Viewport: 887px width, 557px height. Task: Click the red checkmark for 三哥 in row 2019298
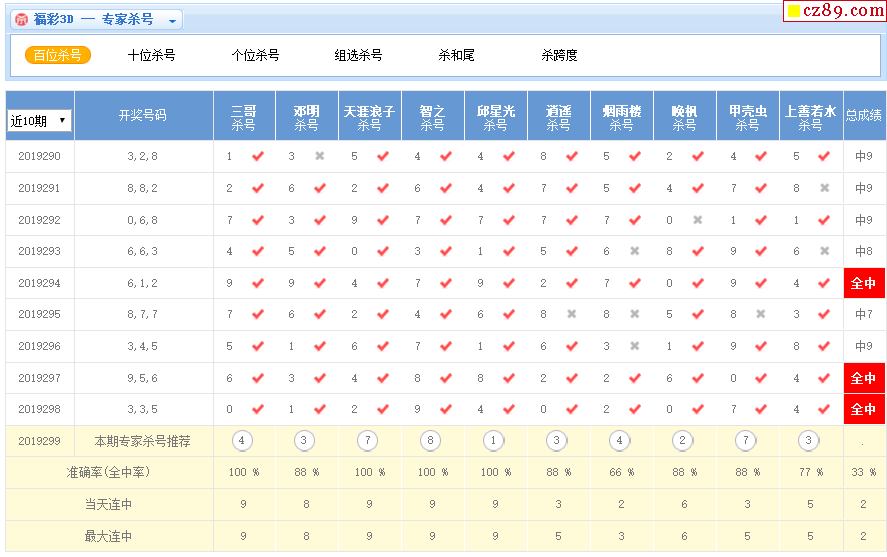click(x=258, y=409)
